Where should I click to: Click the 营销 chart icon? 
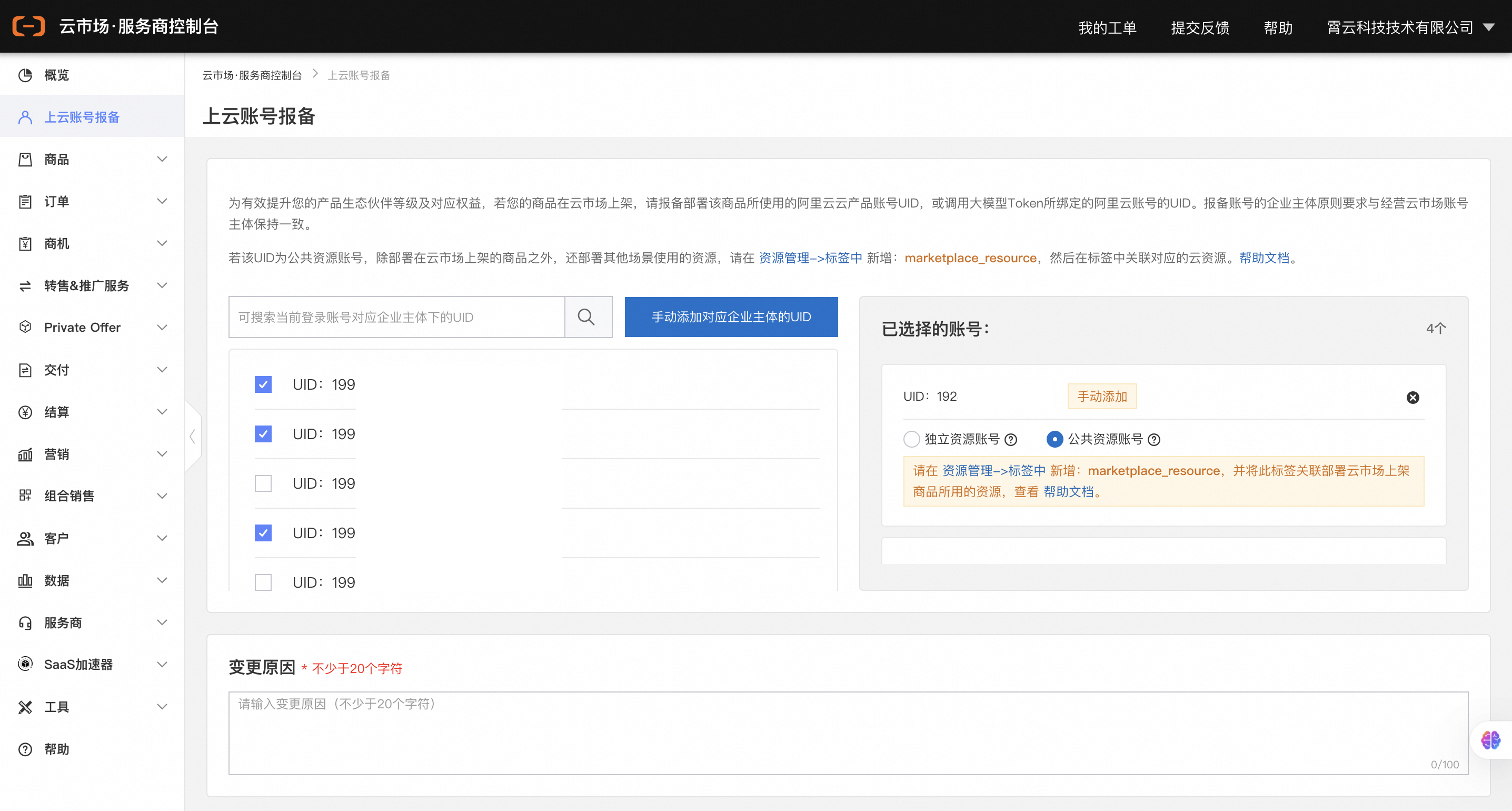(x=25, y=454)
